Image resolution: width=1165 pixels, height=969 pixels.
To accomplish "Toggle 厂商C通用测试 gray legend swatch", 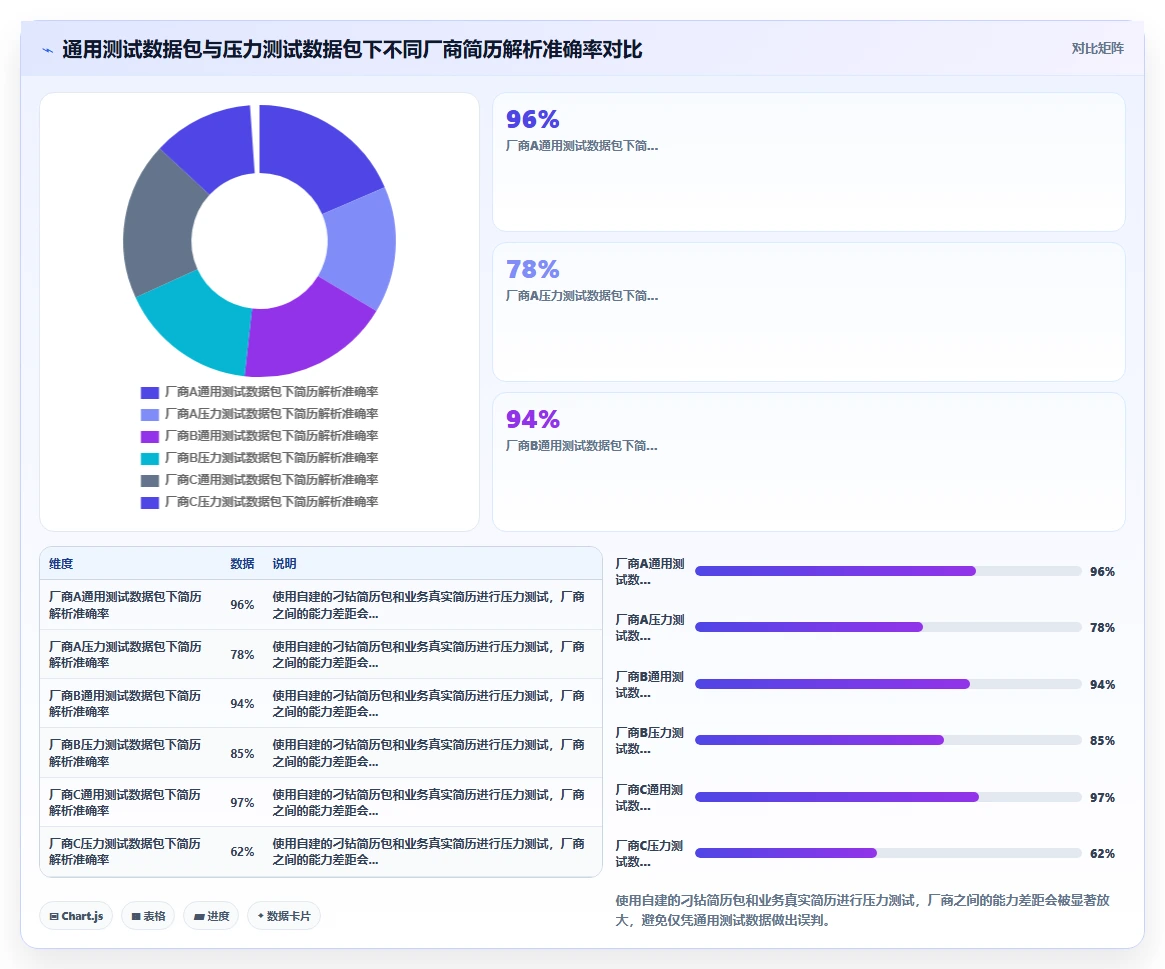I will pyautogui.click(x=149, y=481).
